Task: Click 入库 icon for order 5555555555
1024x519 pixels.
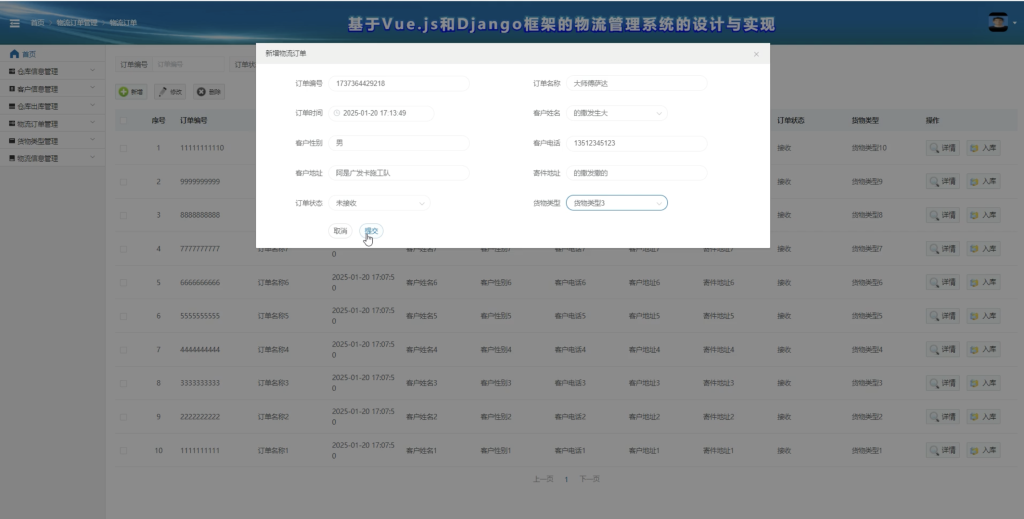Action: (x=974, y=316)
